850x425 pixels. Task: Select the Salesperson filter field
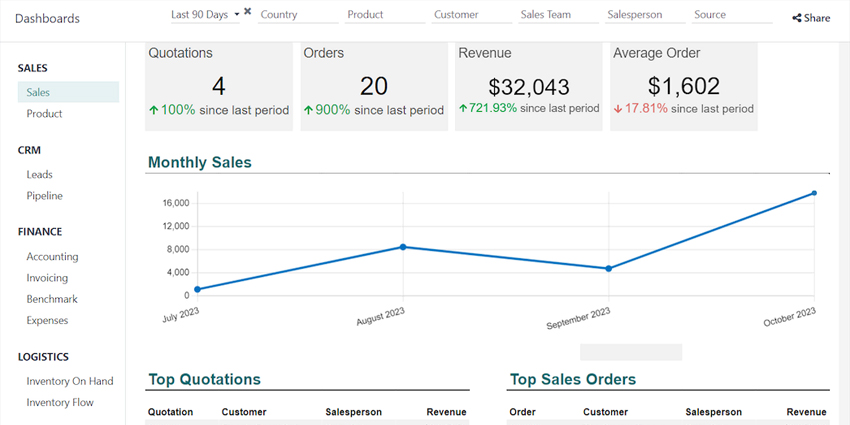pos(645,15)
